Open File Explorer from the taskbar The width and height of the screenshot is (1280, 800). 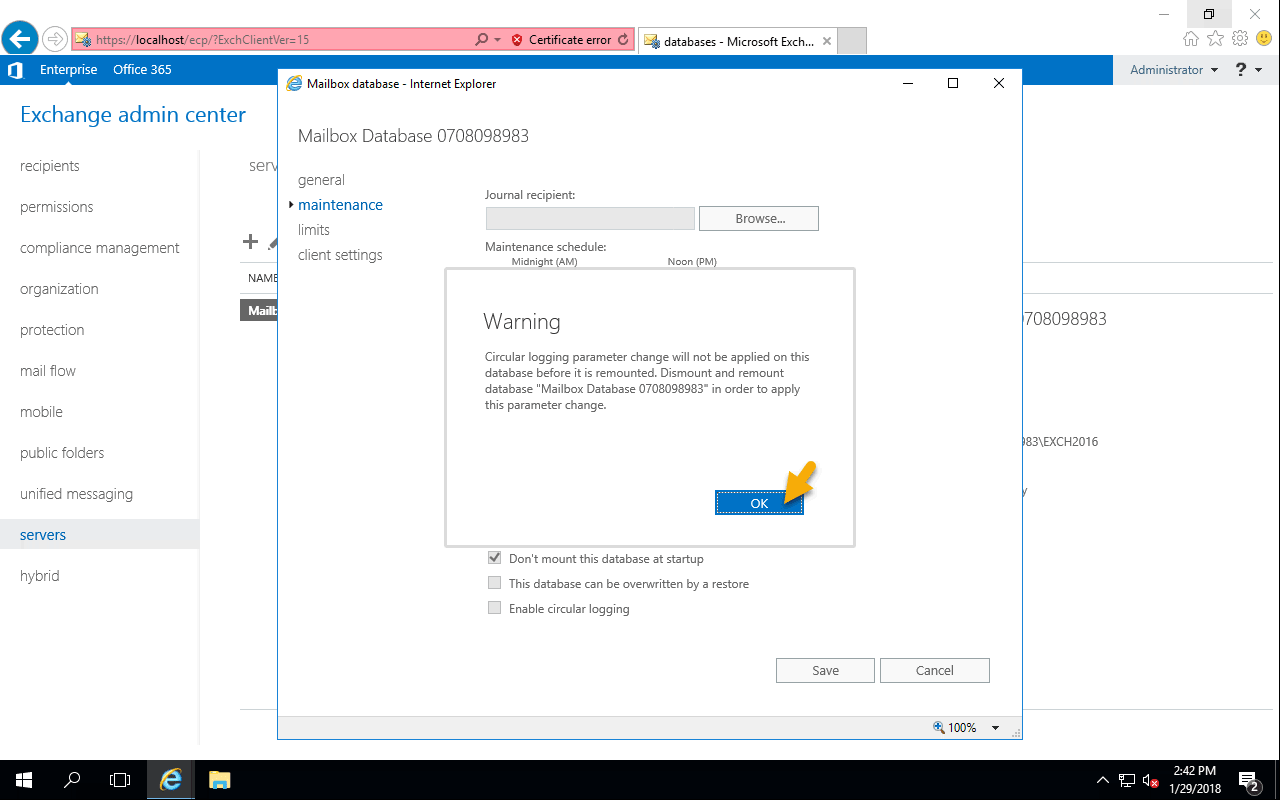pyautogui.click(x=219, y=780)
